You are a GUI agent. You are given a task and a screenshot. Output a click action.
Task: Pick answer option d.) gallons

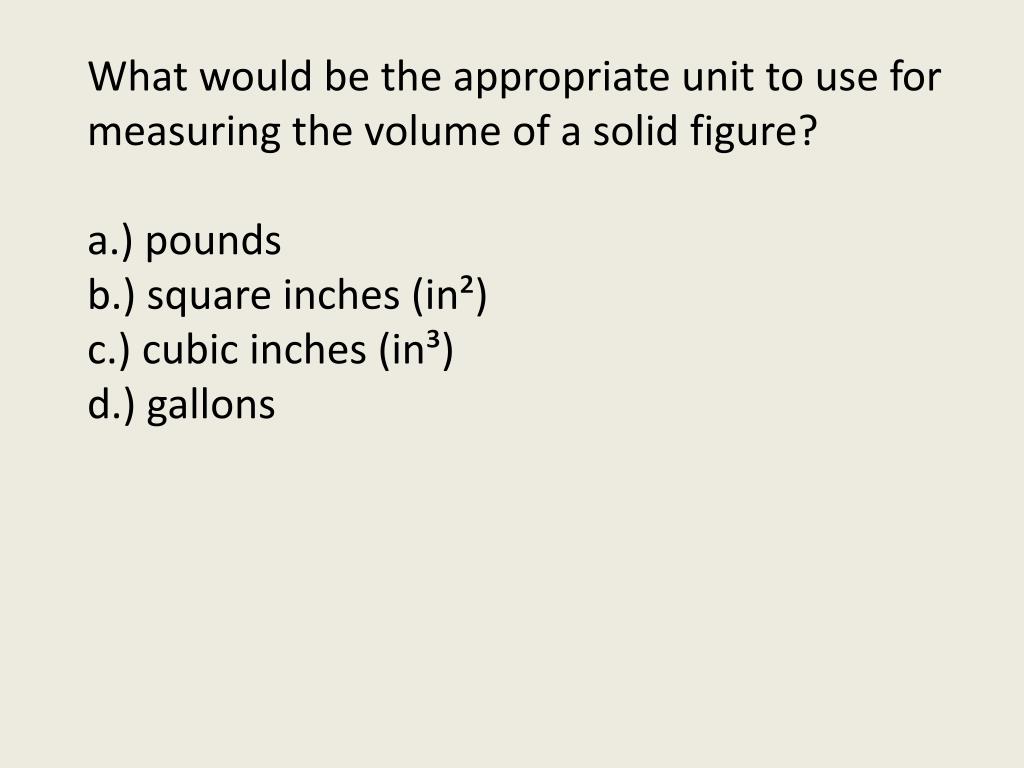point(182,405)
